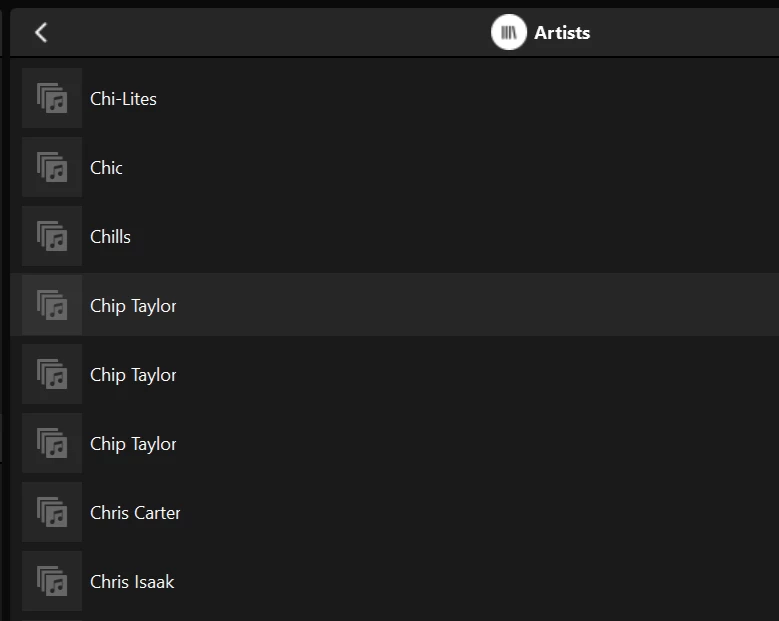Screen dimensions: 779x621
Task: Click the album icon next to Chic
Action: coord(52,168)
